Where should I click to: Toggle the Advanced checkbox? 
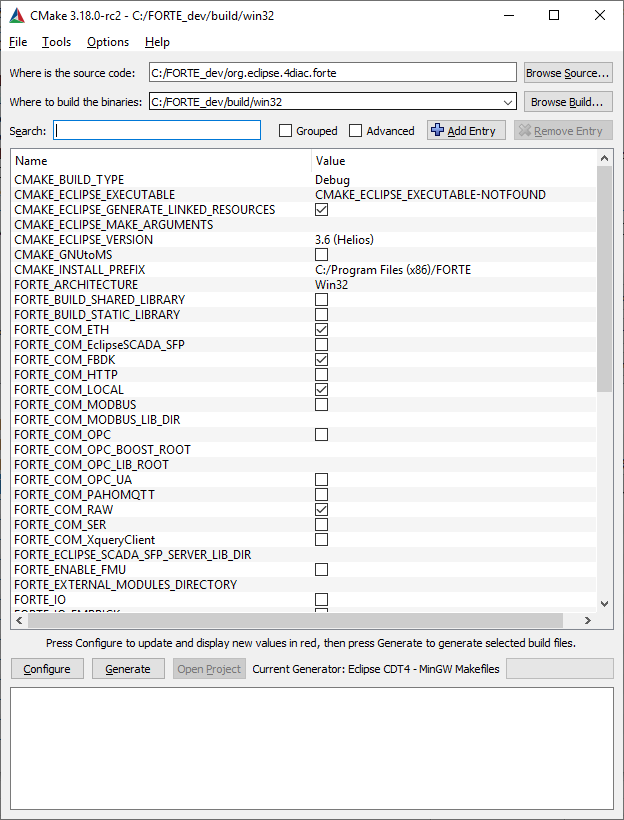[x=355, y=131]
